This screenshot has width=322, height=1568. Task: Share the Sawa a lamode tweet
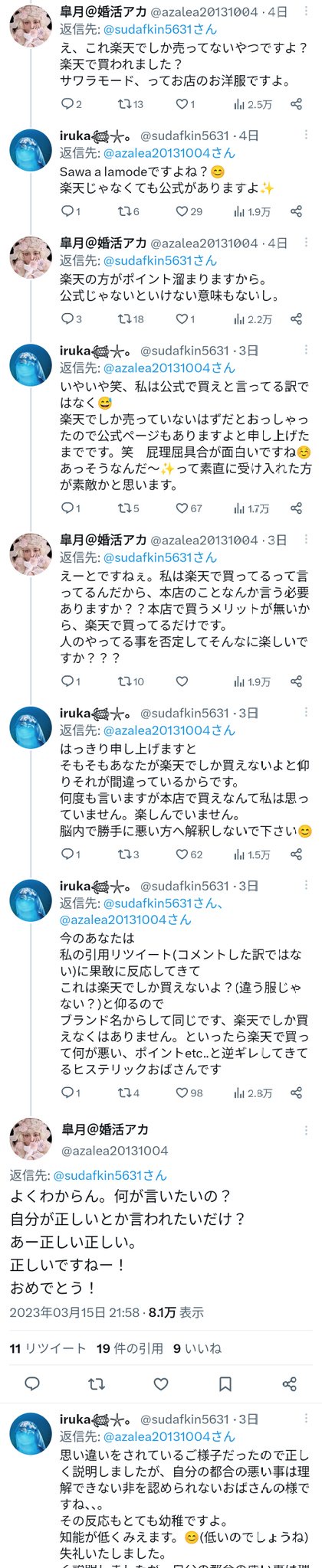point(296,211)
